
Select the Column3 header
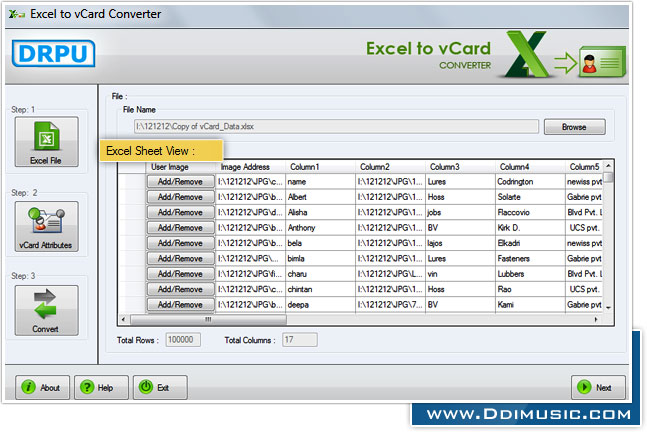[460, 167]
